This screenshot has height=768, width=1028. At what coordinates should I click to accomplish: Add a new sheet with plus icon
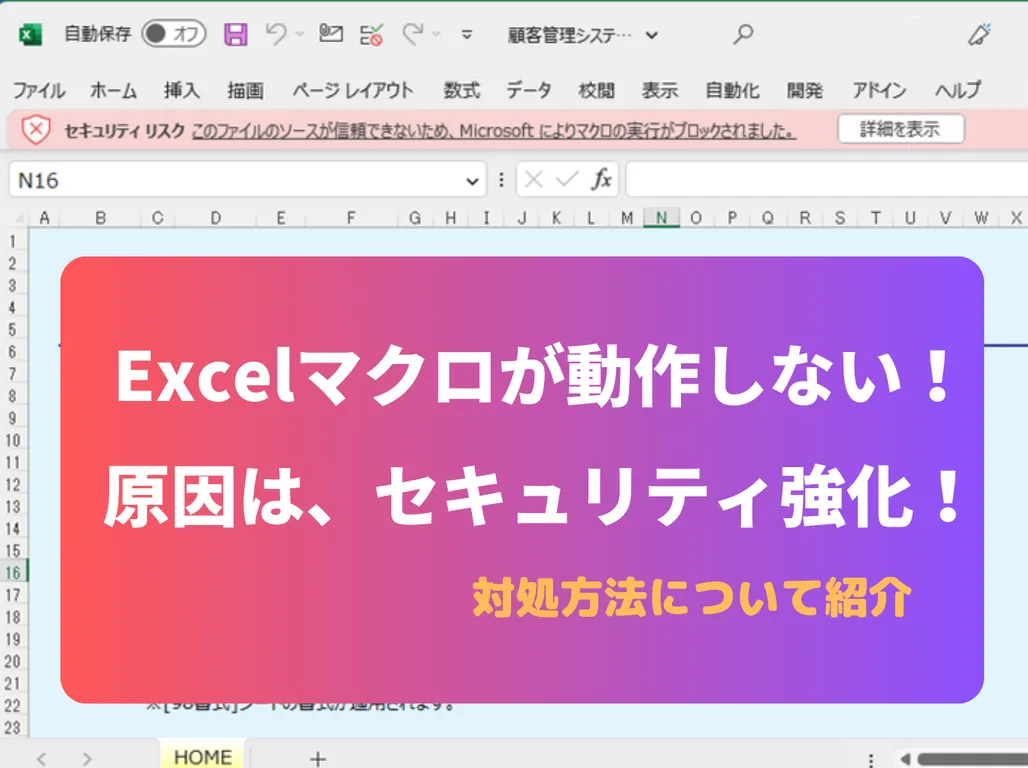tap(318, 759)
